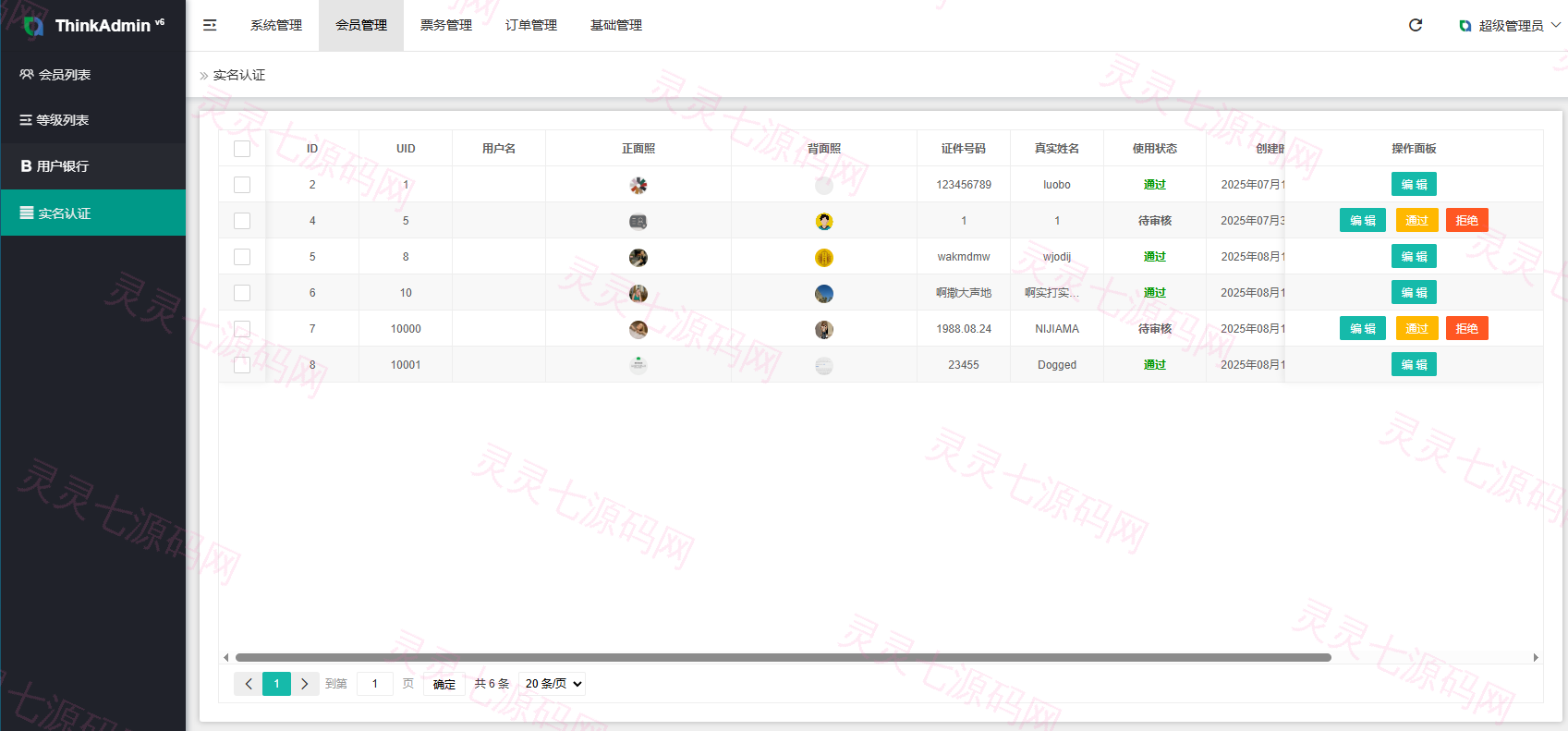Select the 实名认证 sidebar item
Viewport: 1568px width, 731px height.
(93, 213)
